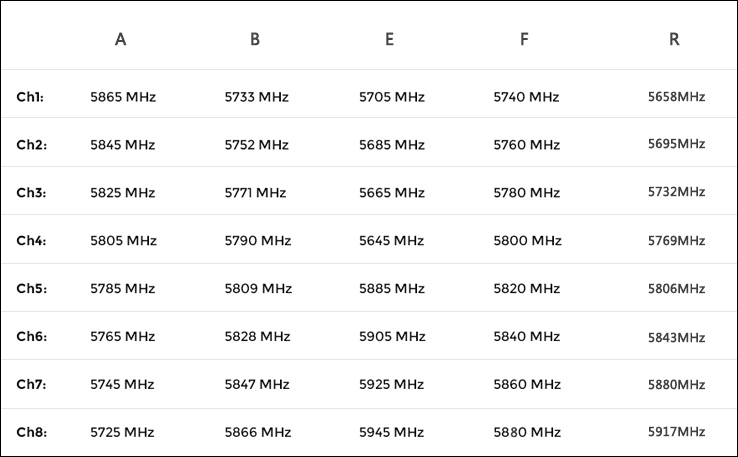Click the 5645 MHz cell

(392, 241)
